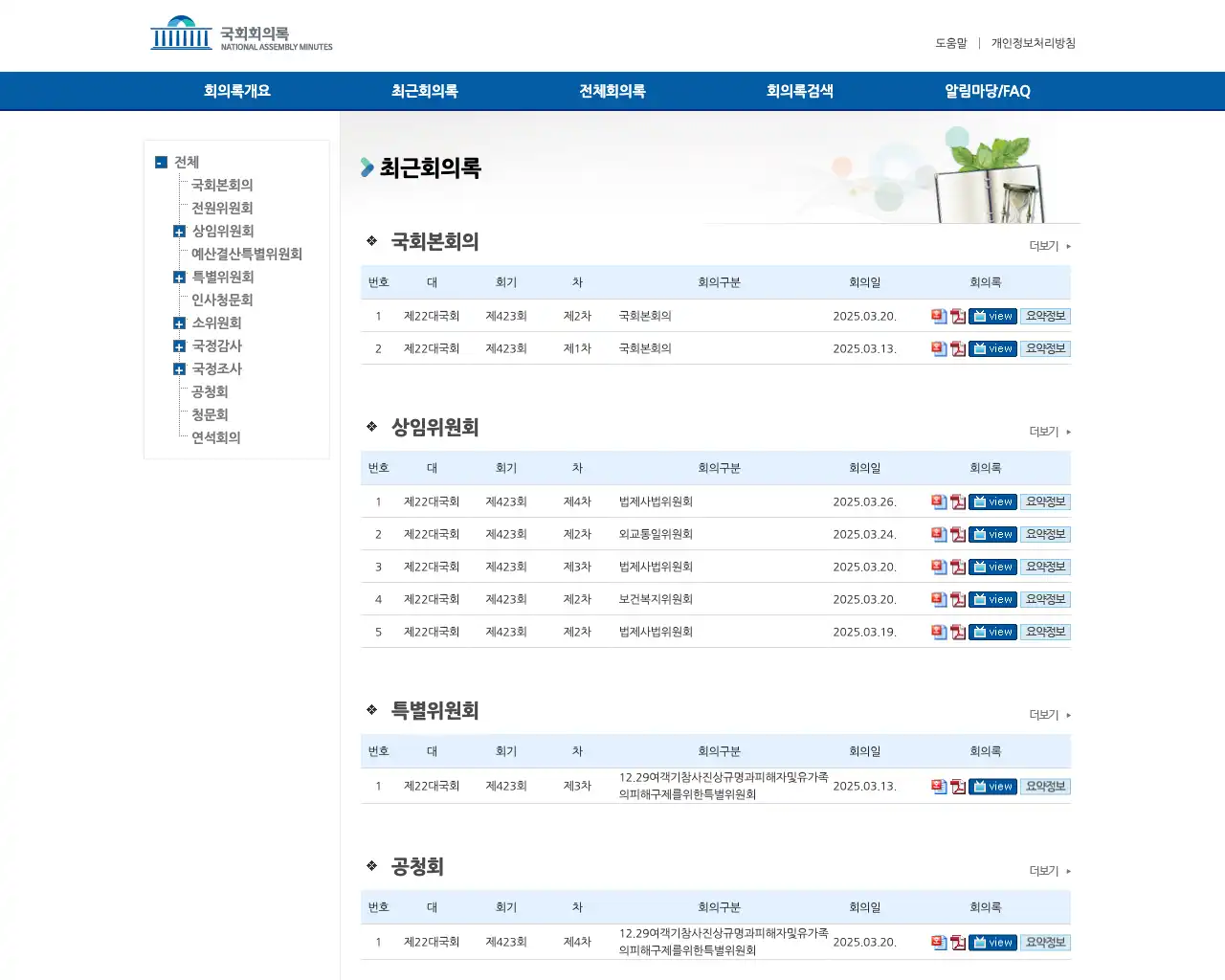Select 인사청문회 in the sidebar tree

[x=222, y=300]
